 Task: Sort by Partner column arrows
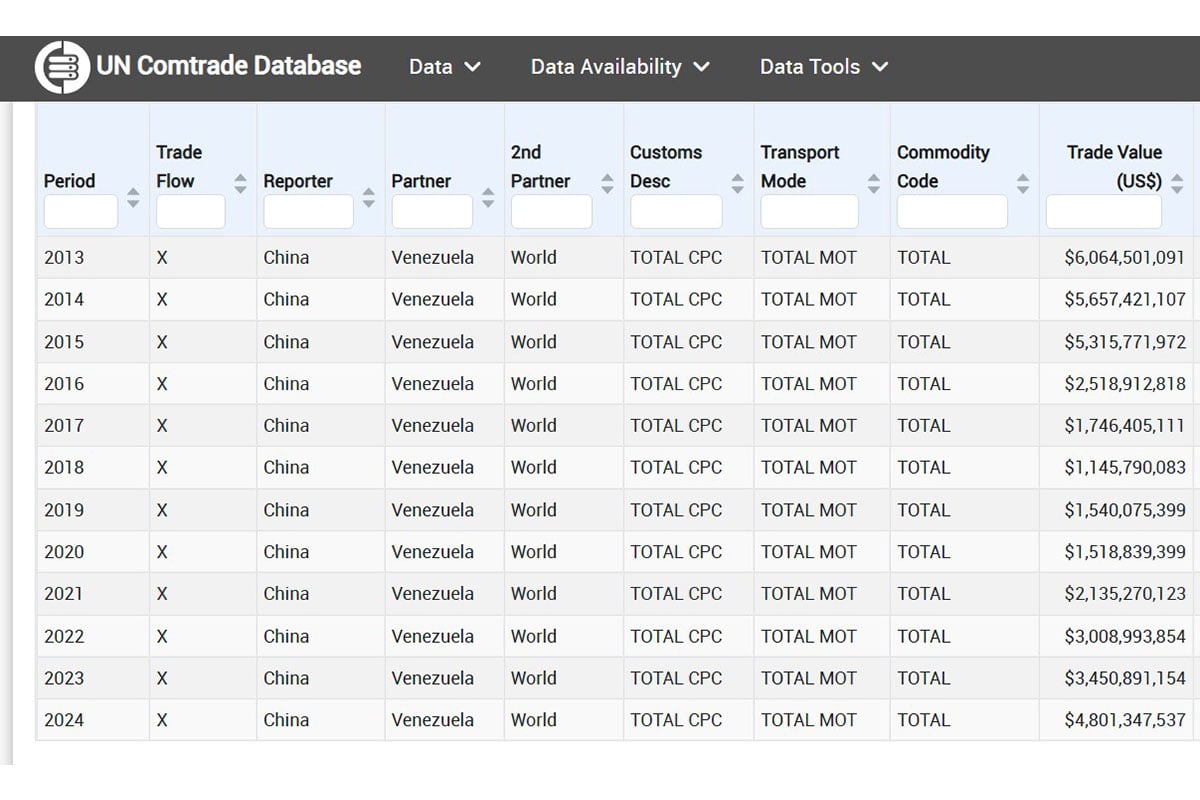[488, 197]
